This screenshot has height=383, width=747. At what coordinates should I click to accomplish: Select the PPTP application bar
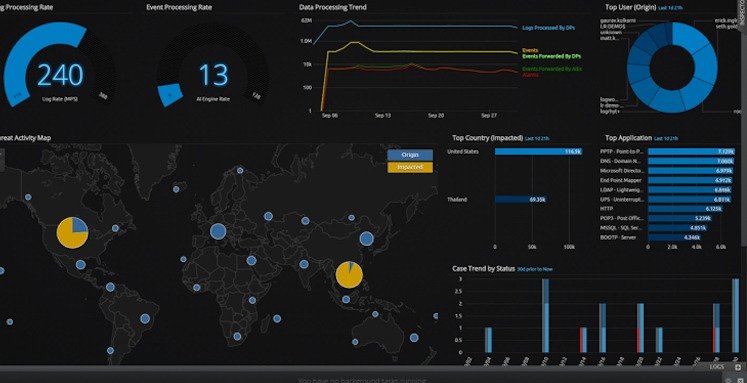click(x=691, y=151)
